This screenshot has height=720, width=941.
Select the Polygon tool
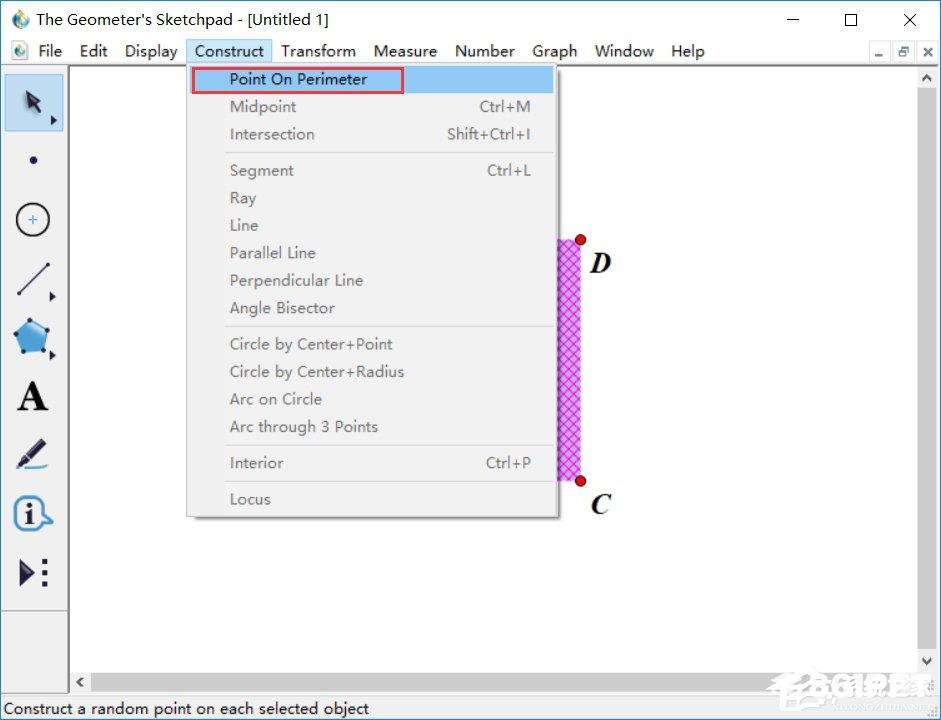pyautogui.click(x=31, y=336)
